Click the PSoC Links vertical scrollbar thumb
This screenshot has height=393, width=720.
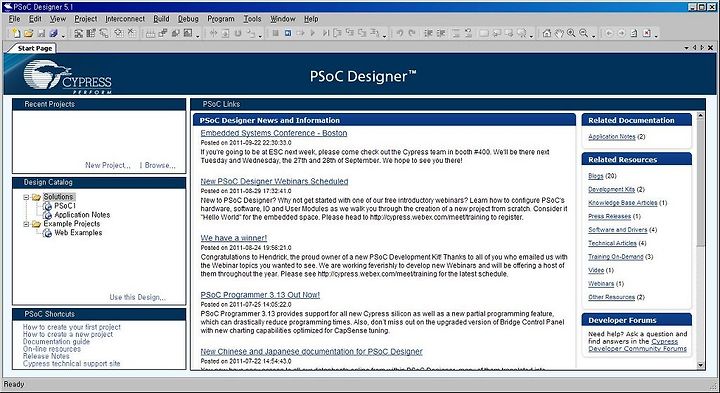coord(700,183)
